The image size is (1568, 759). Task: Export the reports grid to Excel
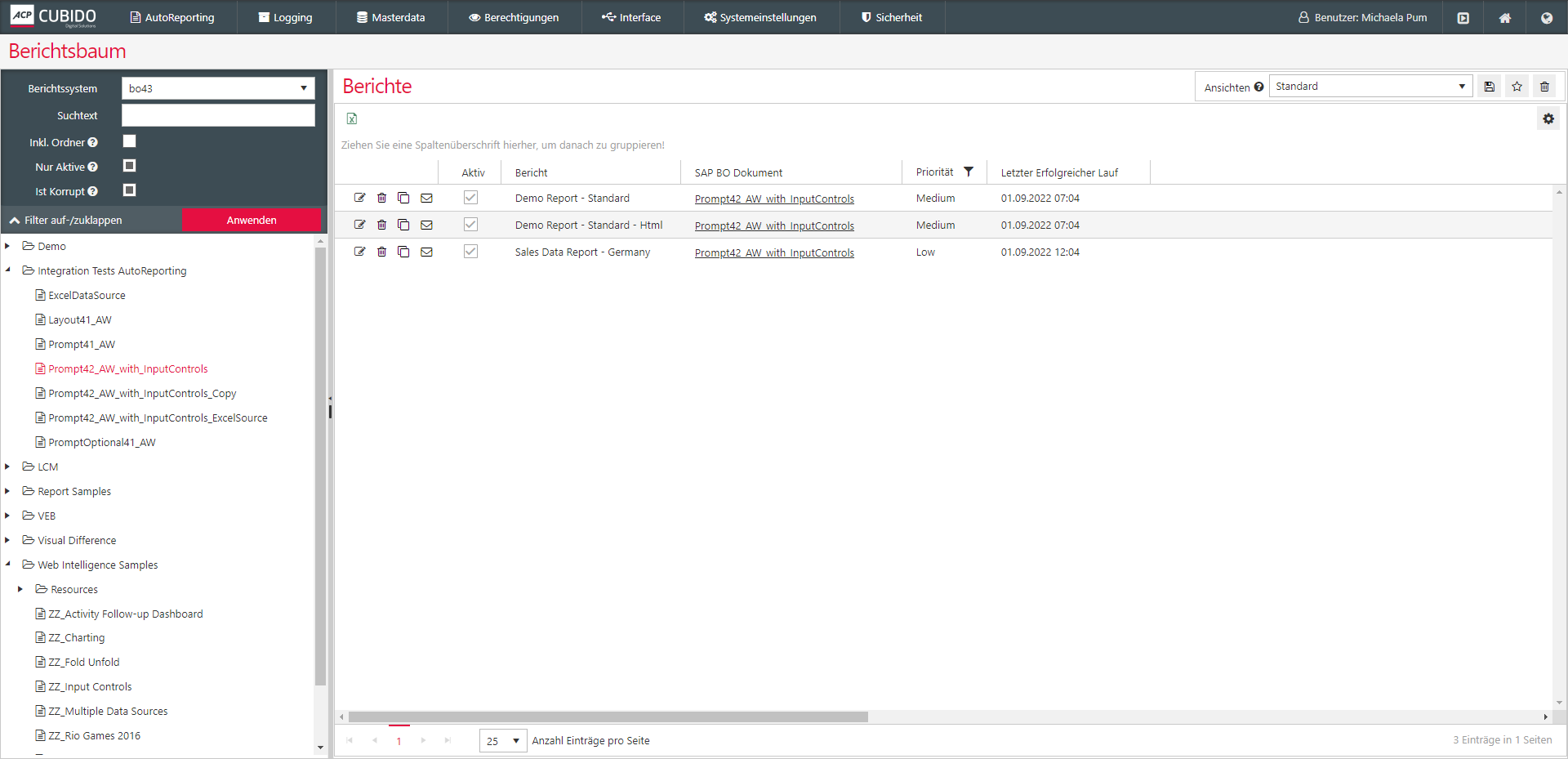click(x=352, y=118)
